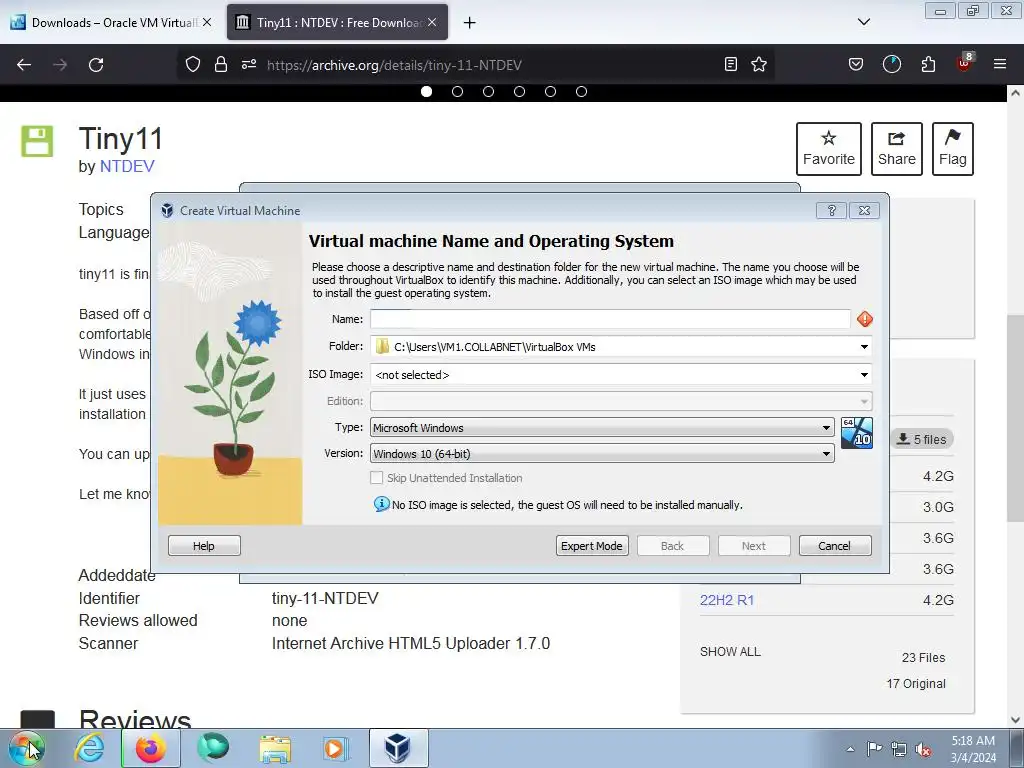Image resolution: width=1024 pixels, height=768 pixels.
Task: Open the teal globe browser taskbar icon
Action: click(213, 748)
